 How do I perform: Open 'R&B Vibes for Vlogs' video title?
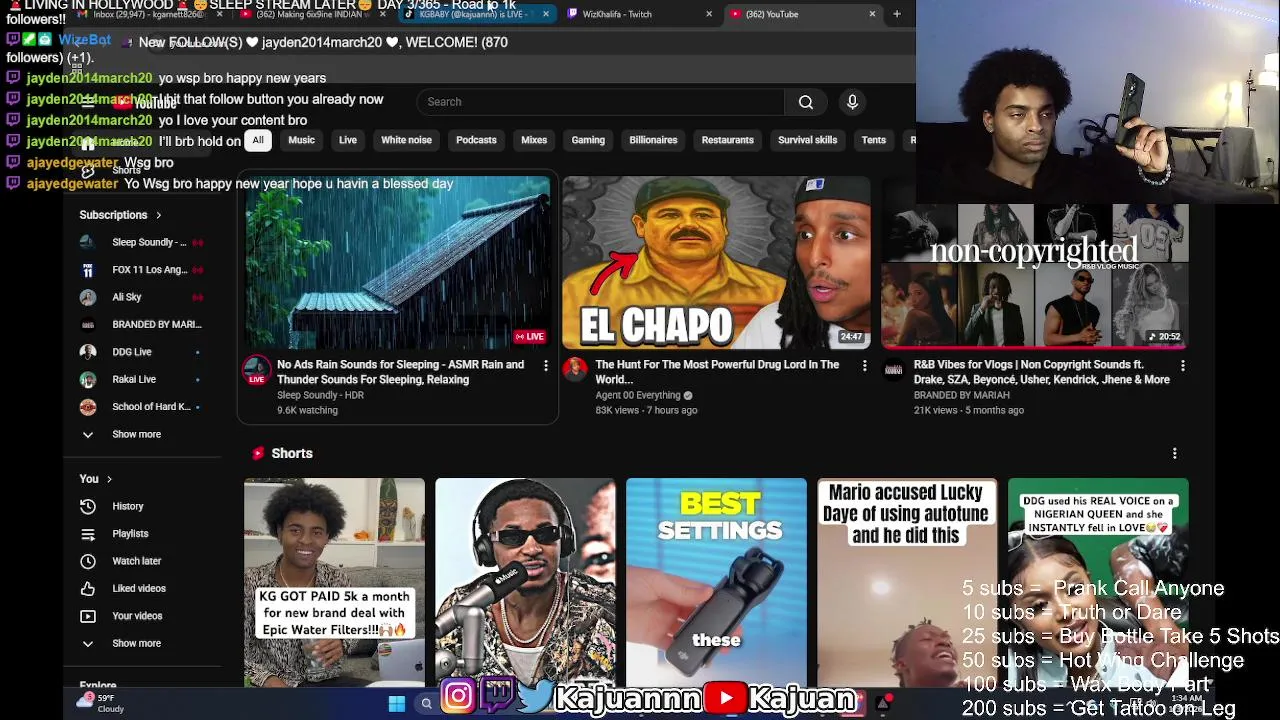point(1041,372)
